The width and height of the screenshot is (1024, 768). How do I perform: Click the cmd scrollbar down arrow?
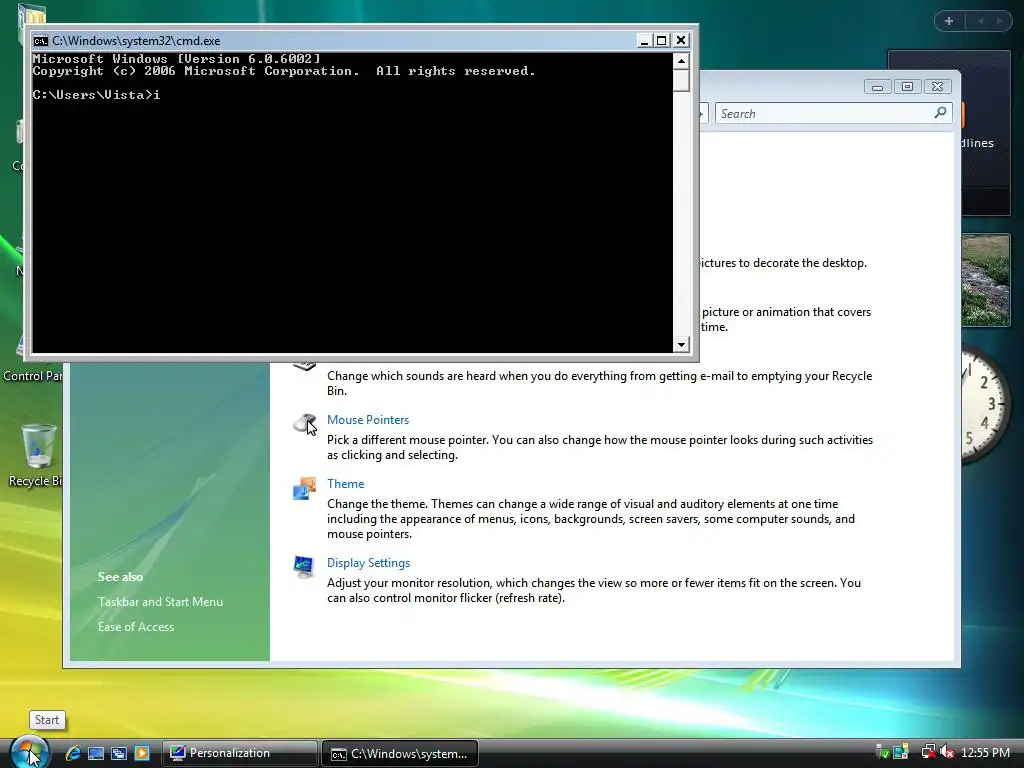coord(681,344)
